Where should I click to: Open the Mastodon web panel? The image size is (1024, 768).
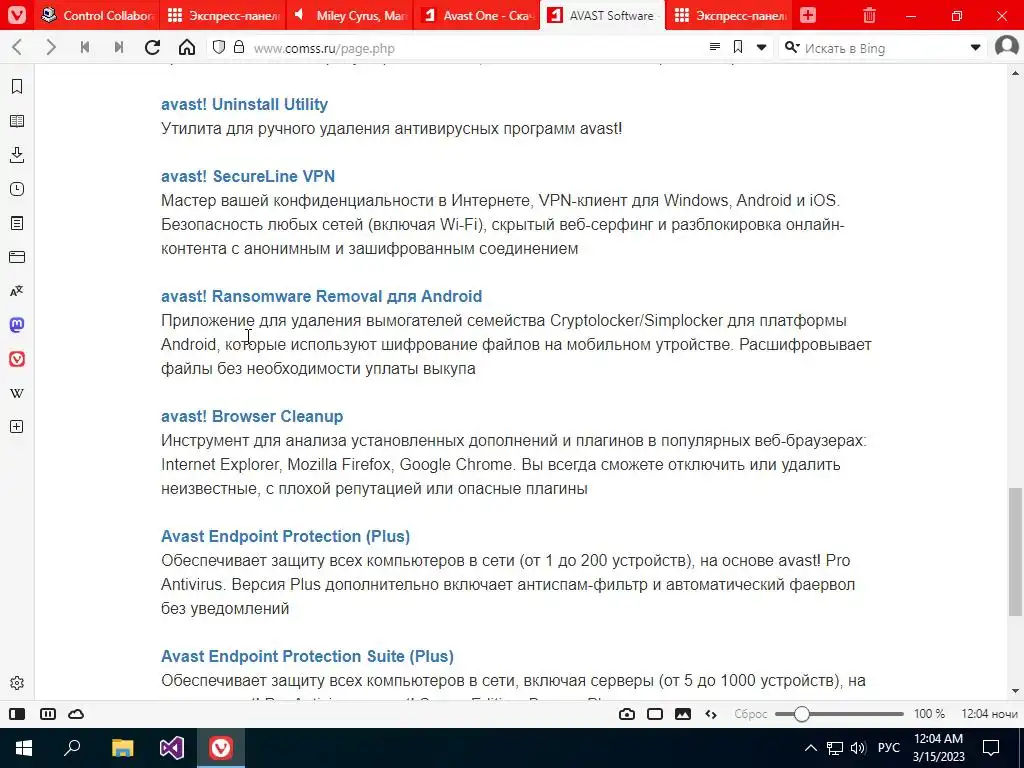(17, 325)
